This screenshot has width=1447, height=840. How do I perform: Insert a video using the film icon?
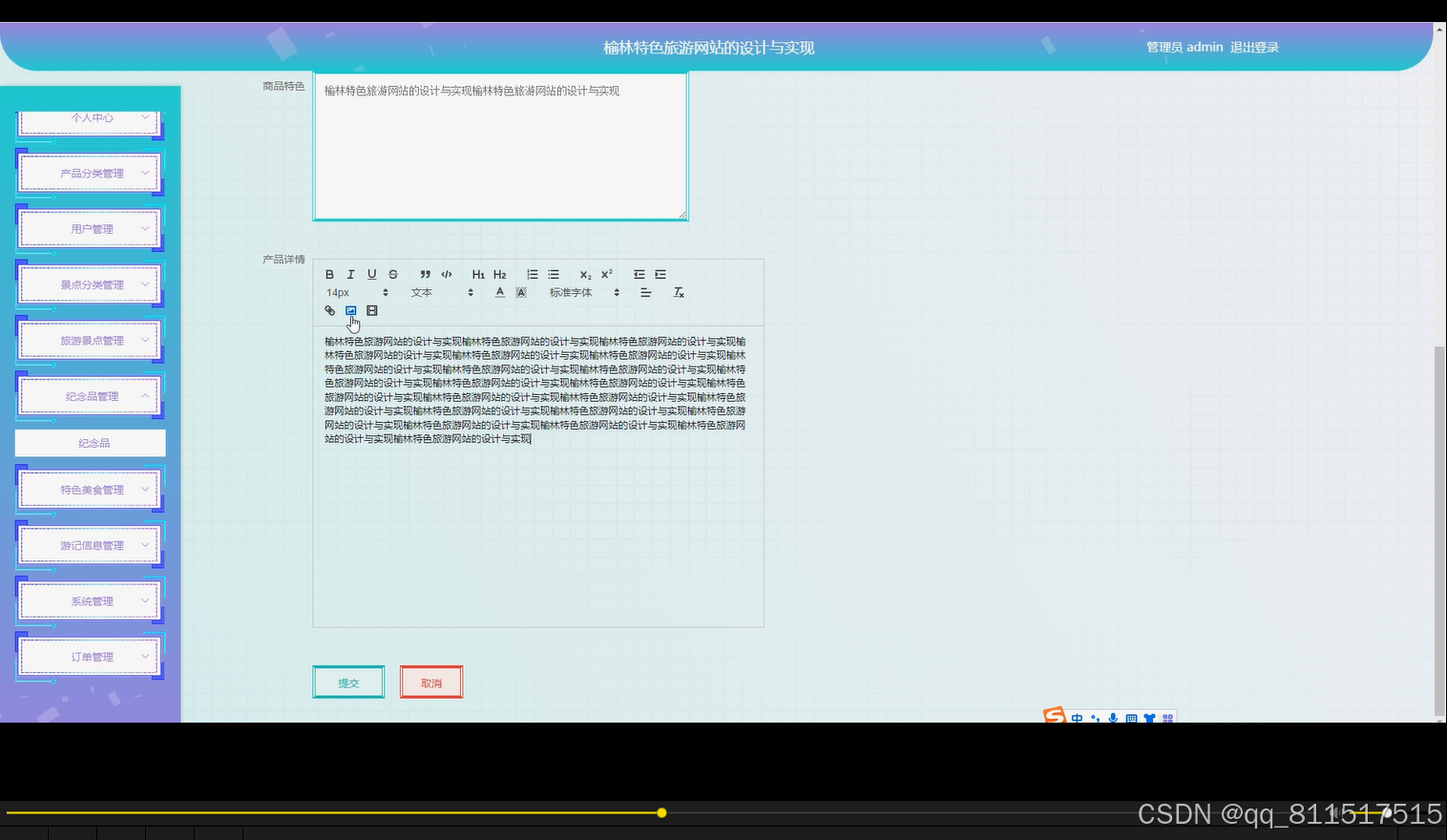tap(371, 311)
